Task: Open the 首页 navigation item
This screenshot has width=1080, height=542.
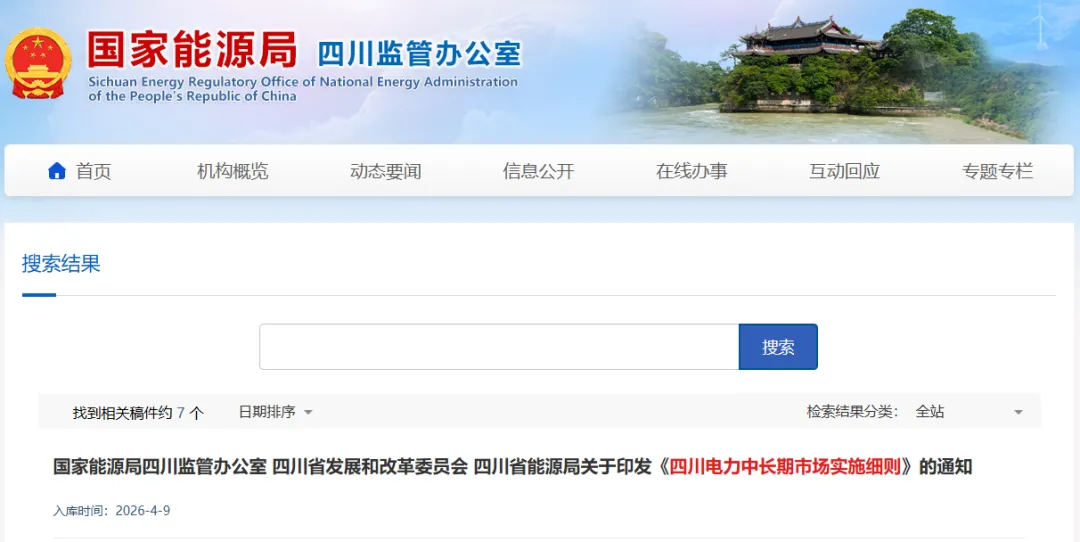Action: pyautogui.click(x=93, y=171)
